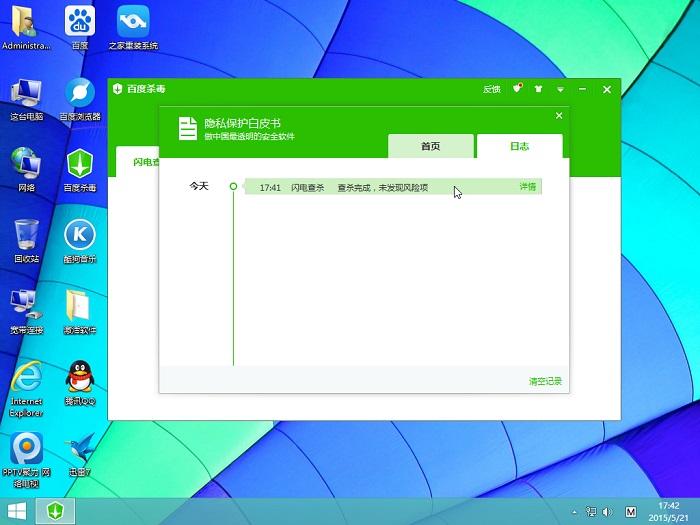The image size is (700, 525).
Task: Close the 隐私保护白皮书 dialog
Action: click(559, 116)
